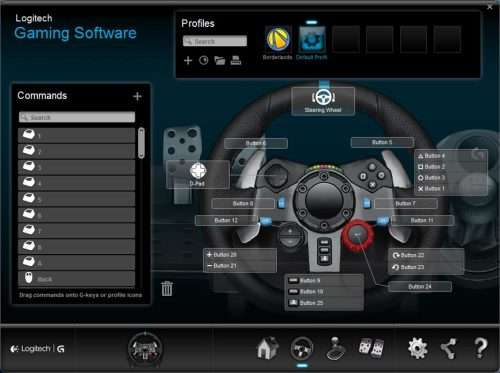Click the trash can delete icon
The image size is (500, 373).
coord(167,288)
